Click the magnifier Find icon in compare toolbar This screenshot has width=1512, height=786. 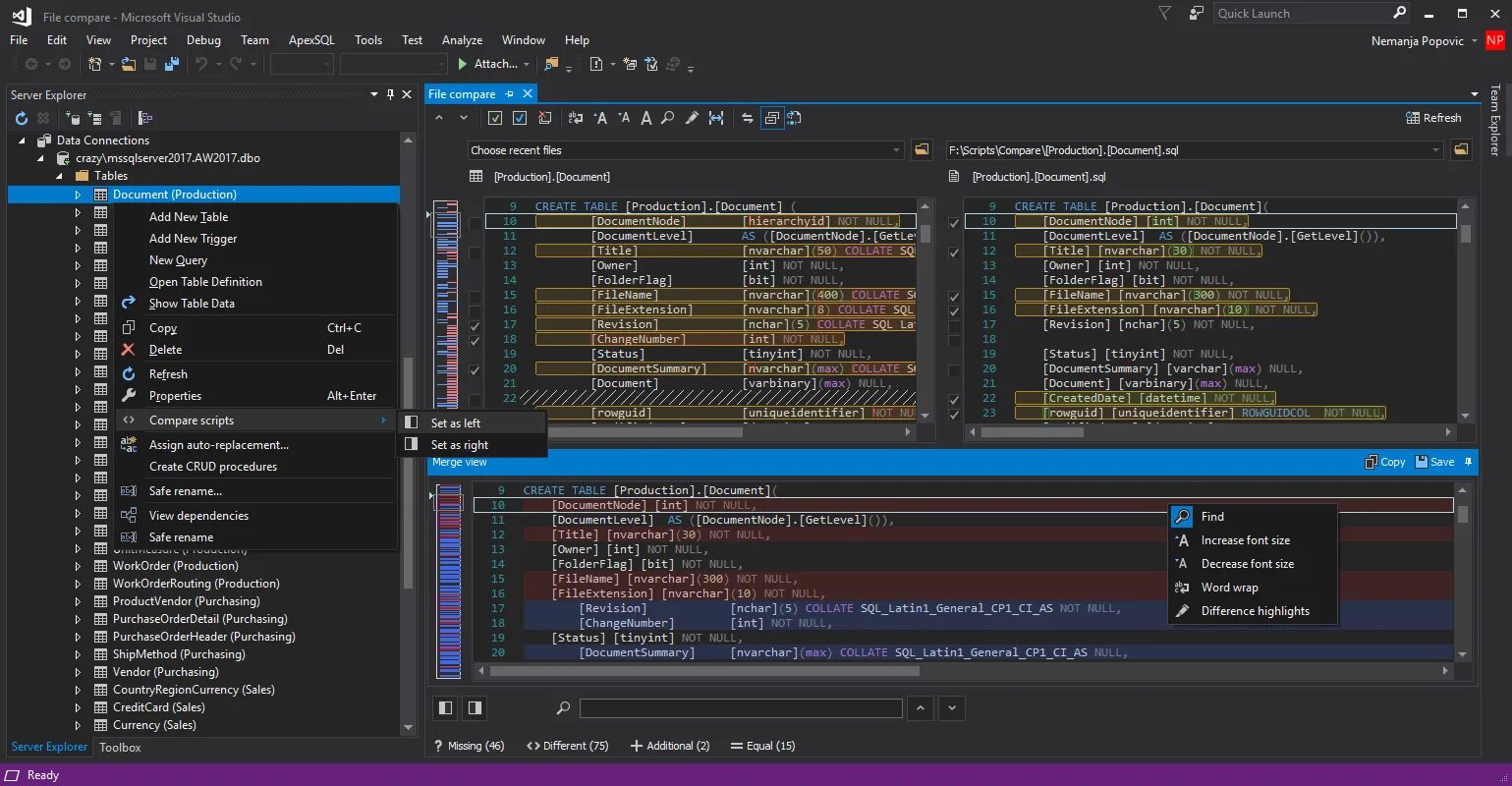coord(668,118)
